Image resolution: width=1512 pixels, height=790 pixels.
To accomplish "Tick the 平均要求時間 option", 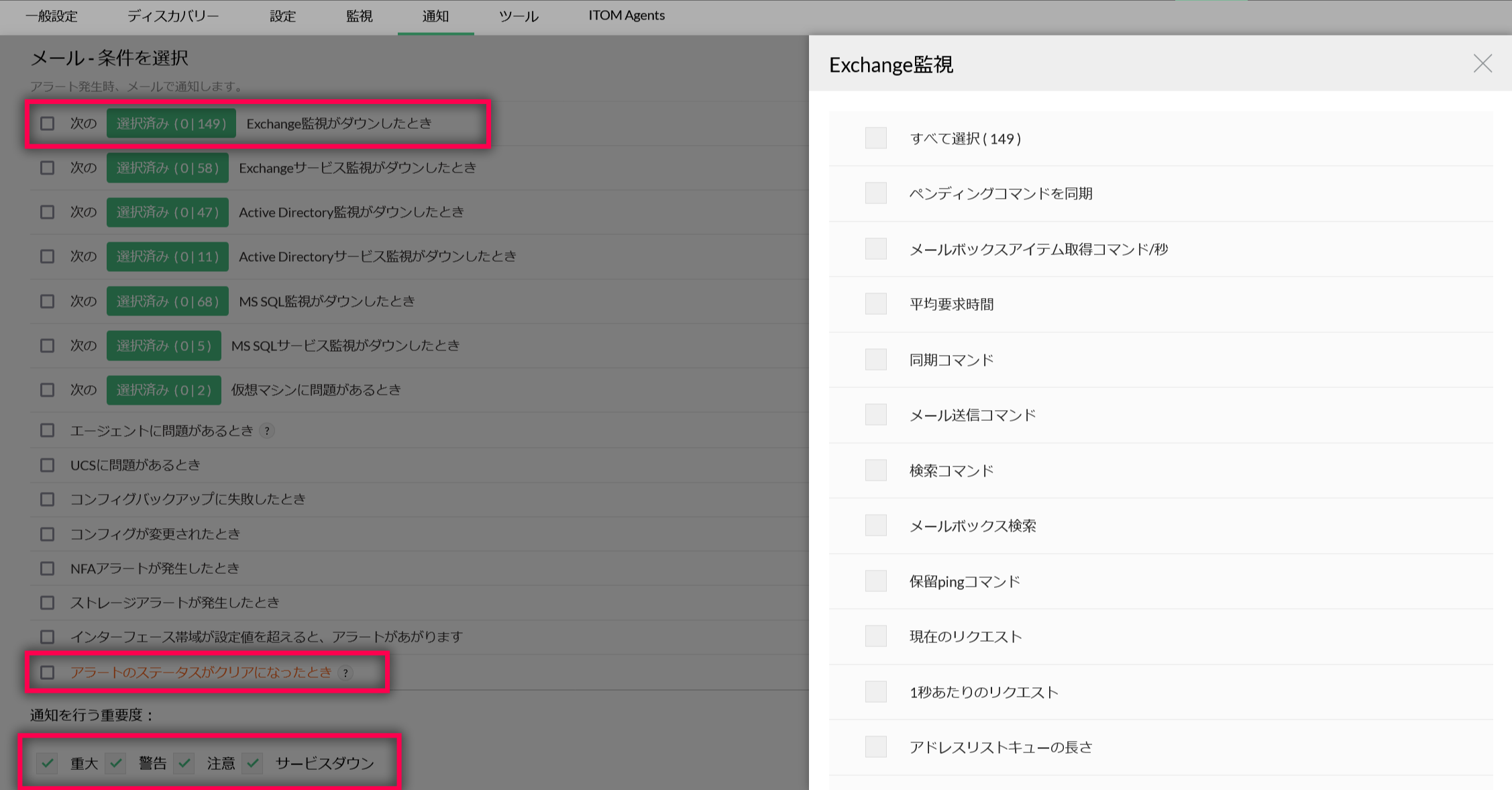I will pos(876,304).
